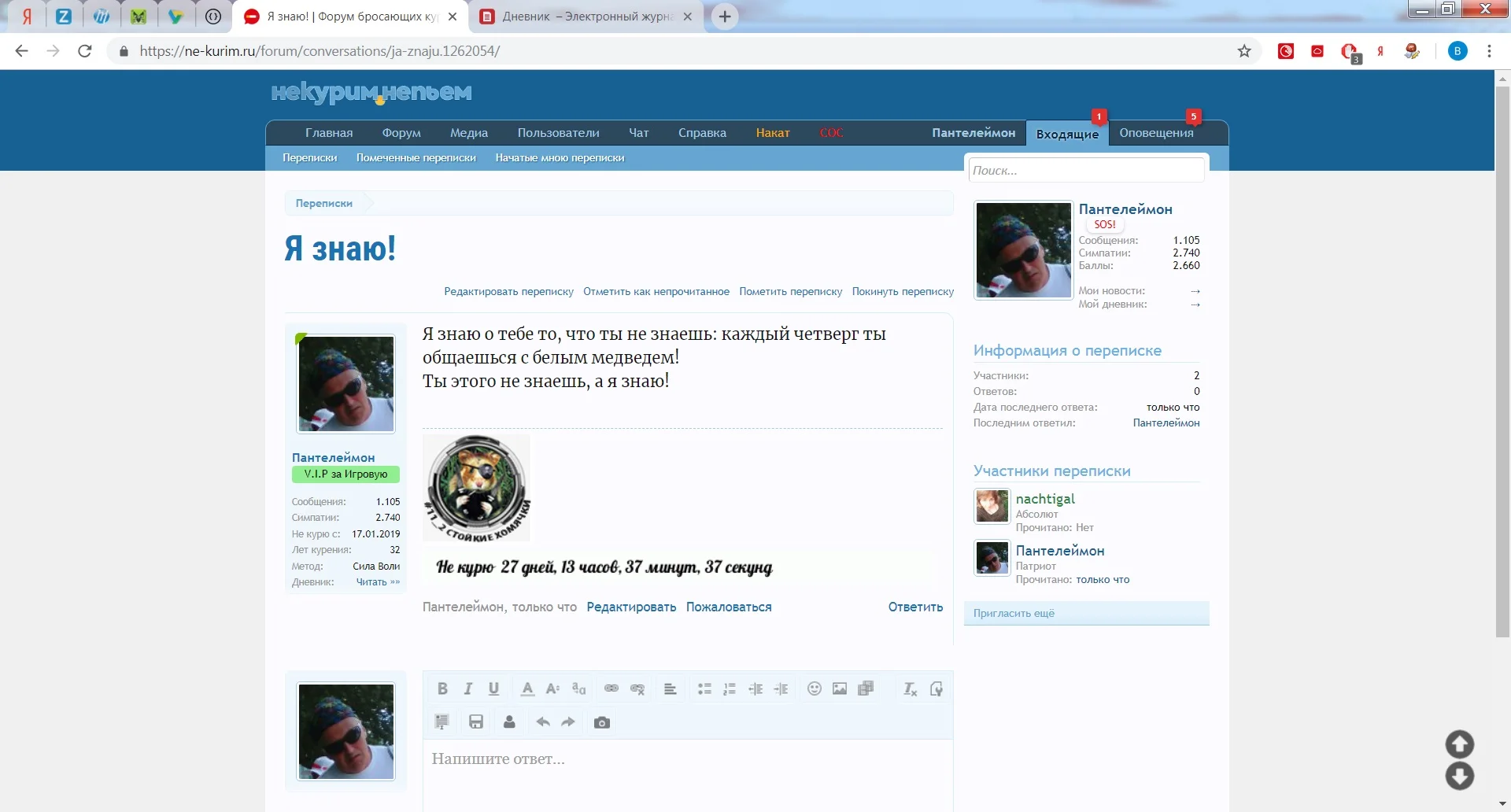The image size is (1511, 812).
Task: Open the Помеченные переписки sub-menu link
Action: click(x=416, y=158)
